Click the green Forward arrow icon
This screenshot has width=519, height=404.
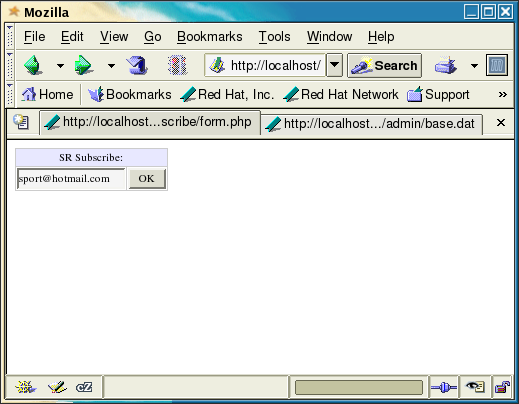pos(83,65)
